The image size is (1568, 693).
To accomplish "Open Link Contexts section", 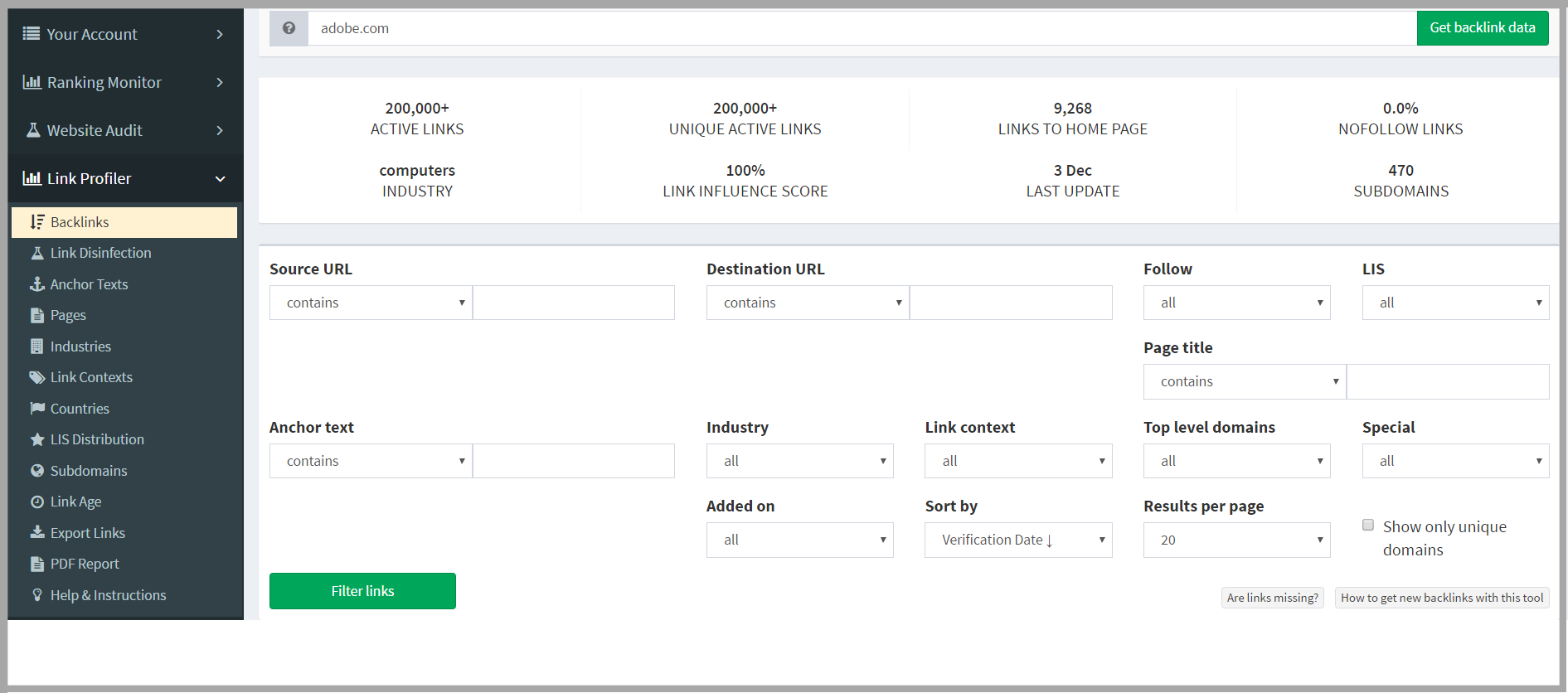I will pos(91,377).
